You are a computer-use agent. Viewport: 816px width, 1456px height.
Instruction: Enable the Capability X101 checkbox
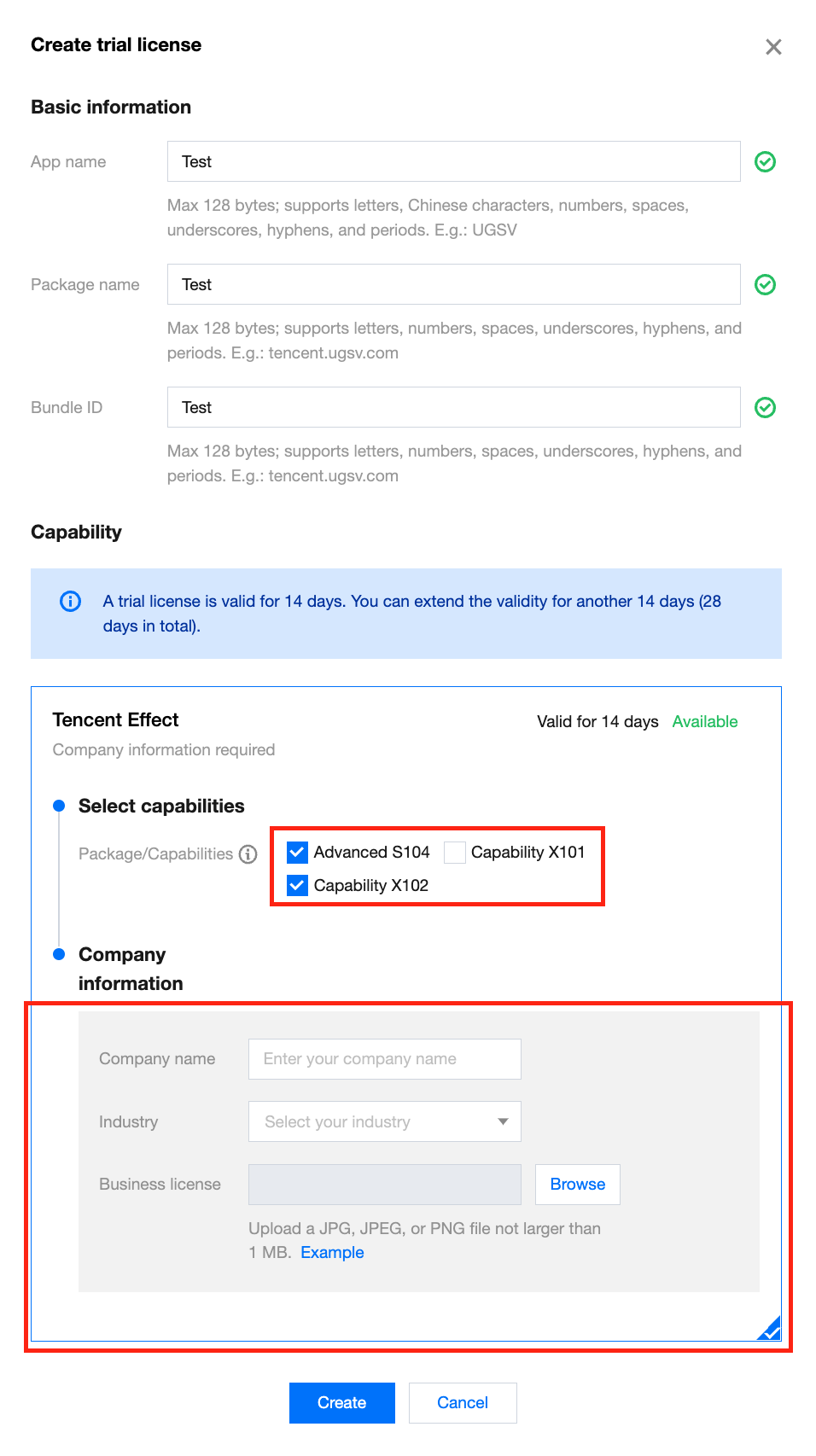(455, 852)
